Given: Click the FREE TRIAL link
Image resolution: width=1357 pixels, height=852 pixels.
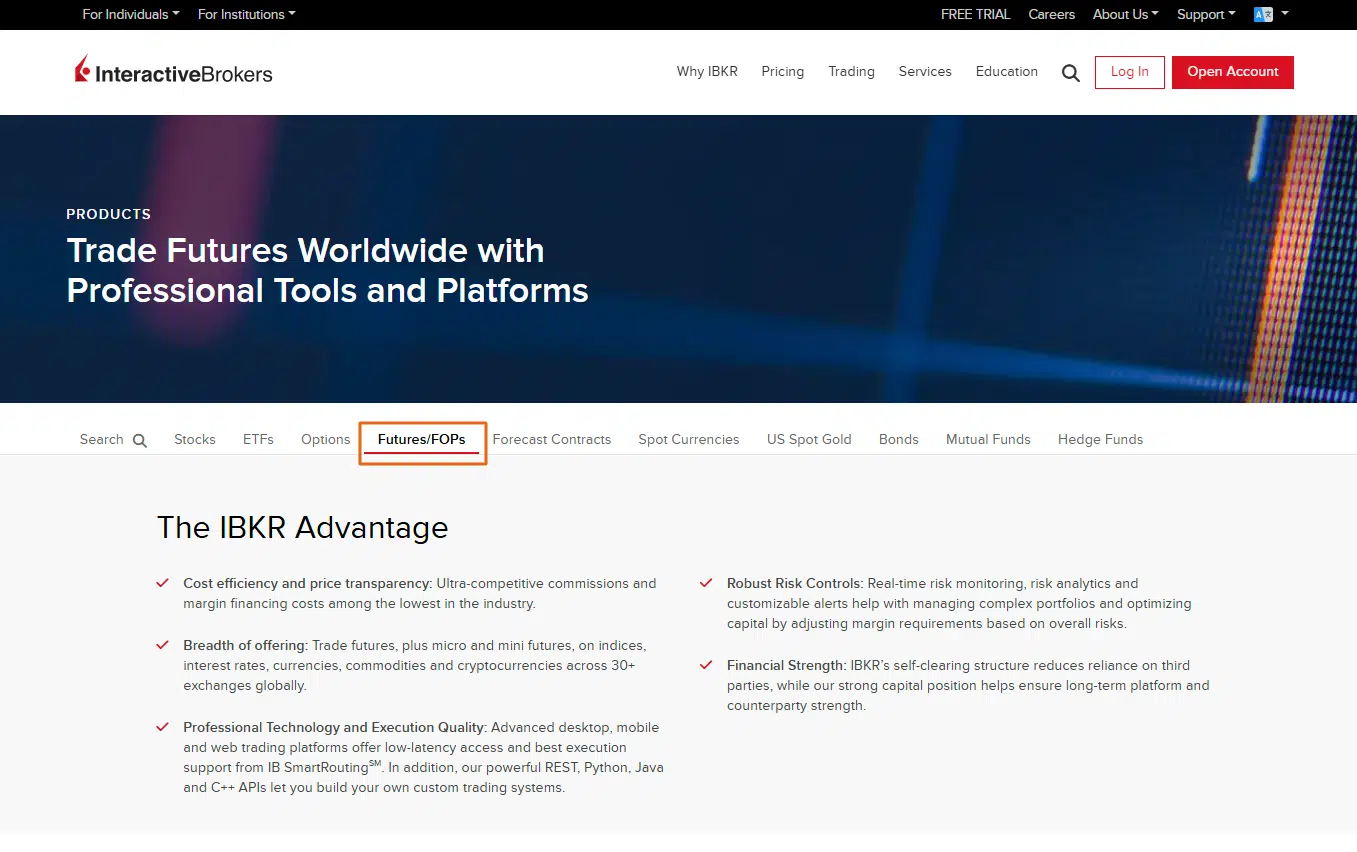Looking at the screenshot, I should [x=975, y=14].
